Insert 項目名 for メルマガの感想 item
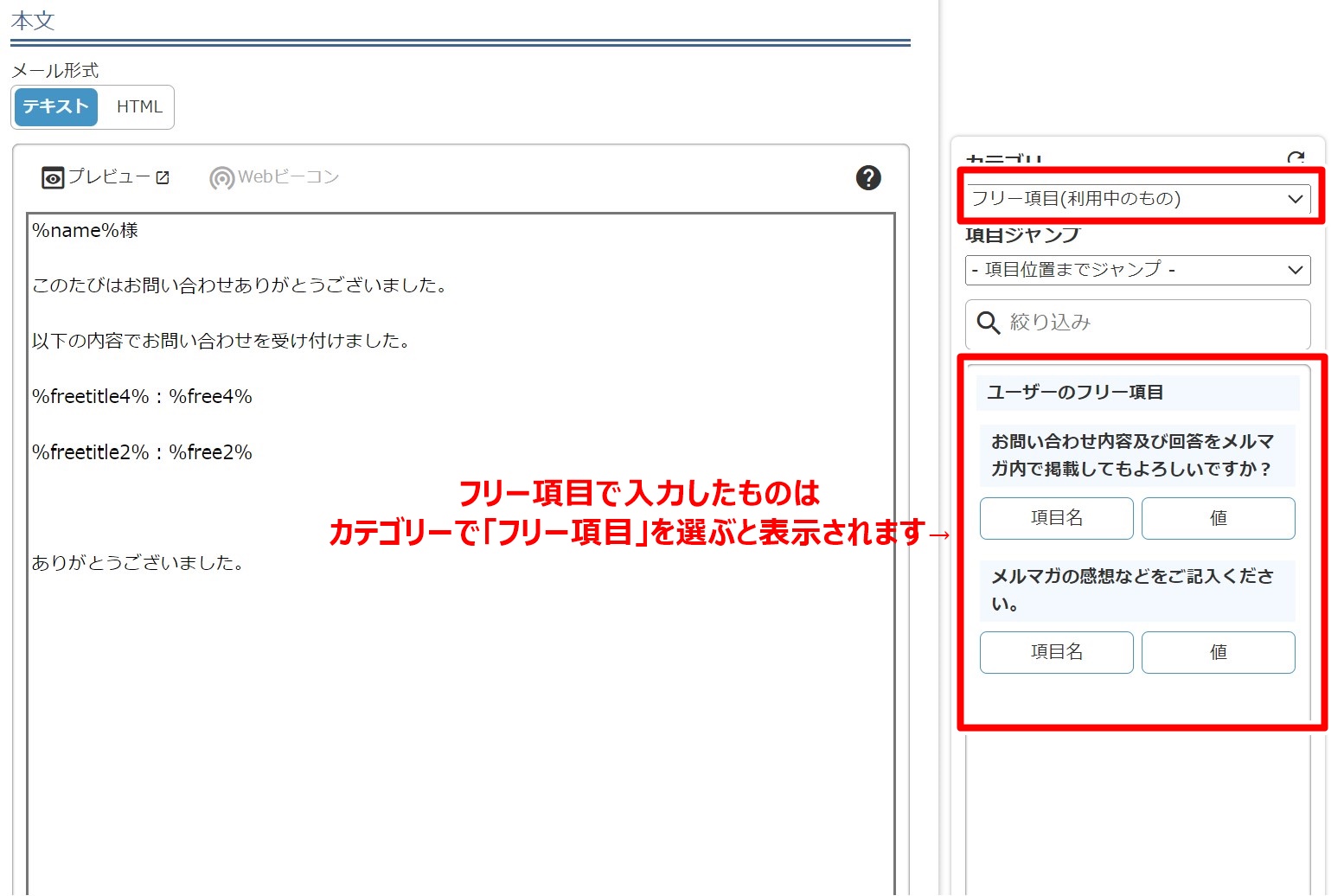Screen dimensions: 1344x896 pos(1056,652)
